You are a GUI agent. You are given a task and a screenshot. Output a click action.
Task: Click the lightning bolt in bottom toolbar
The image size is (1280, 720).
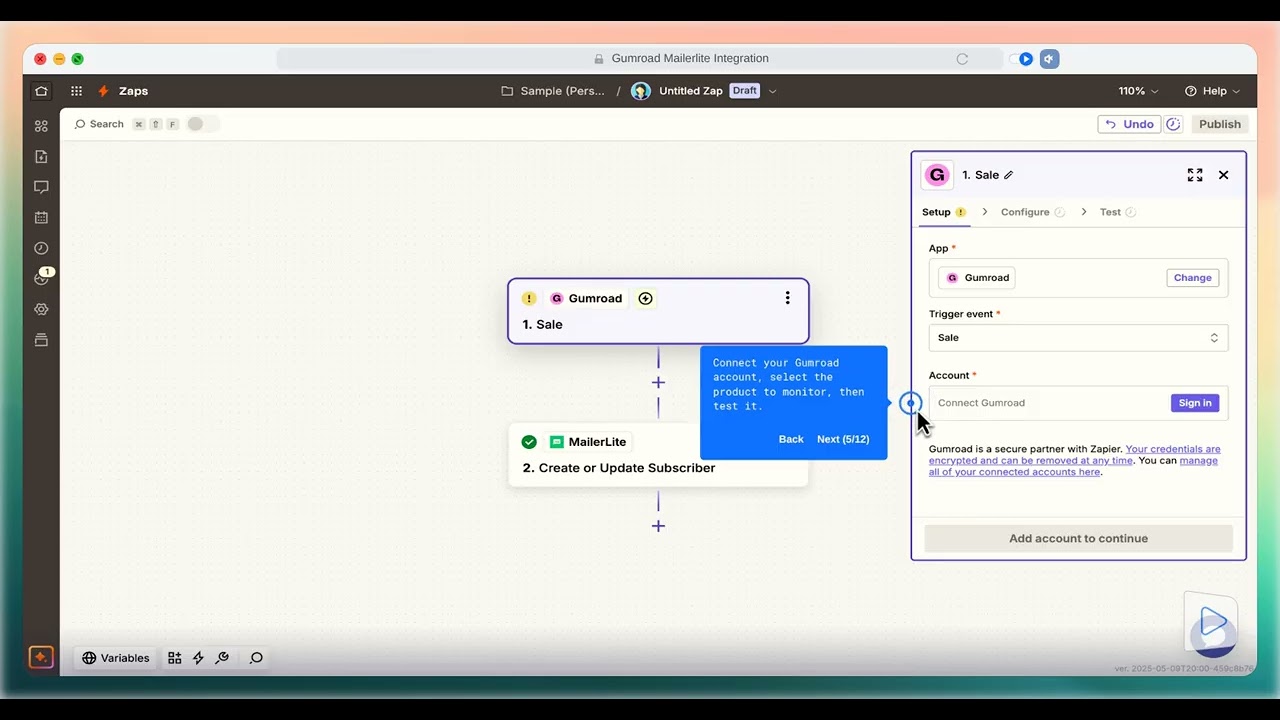pyautogui.click(x=198, y=658)
